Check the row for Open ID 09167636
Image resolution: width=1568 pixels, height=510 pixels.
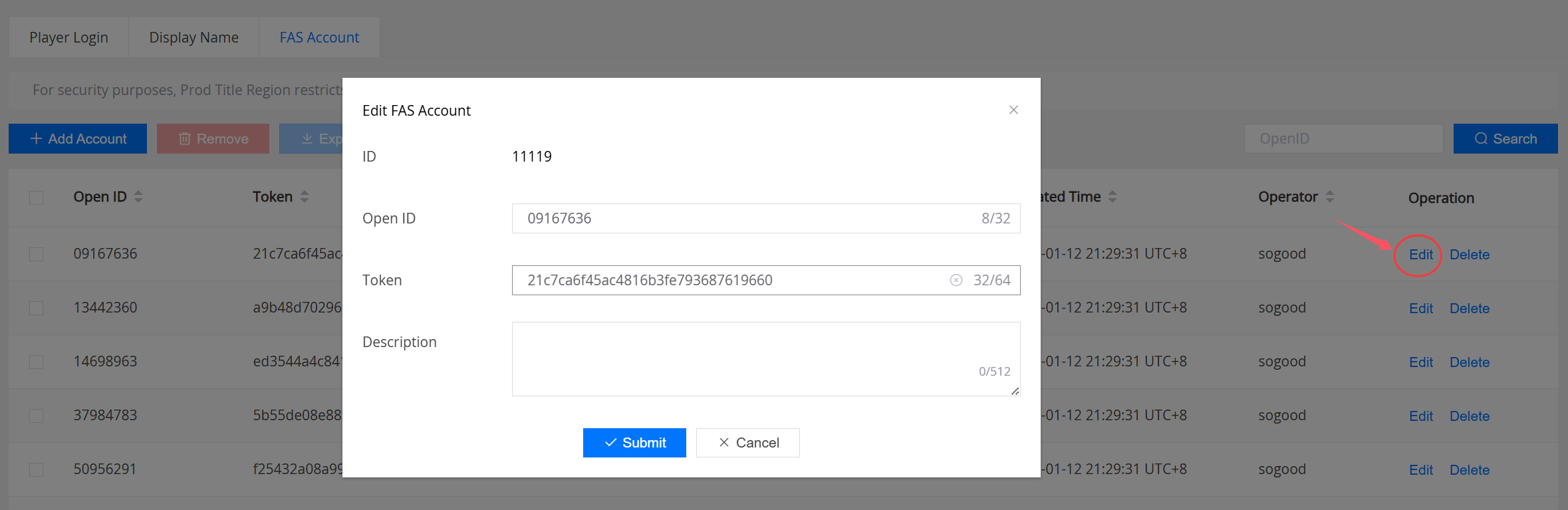37,254
